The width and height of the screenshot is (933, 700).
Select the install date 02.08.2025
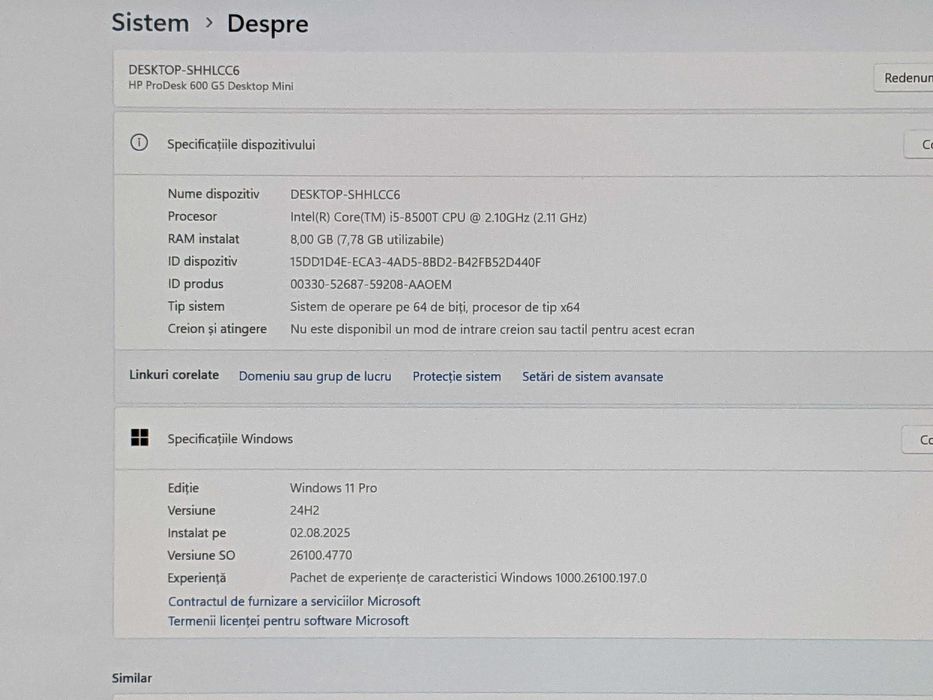(x=320, y=533)
